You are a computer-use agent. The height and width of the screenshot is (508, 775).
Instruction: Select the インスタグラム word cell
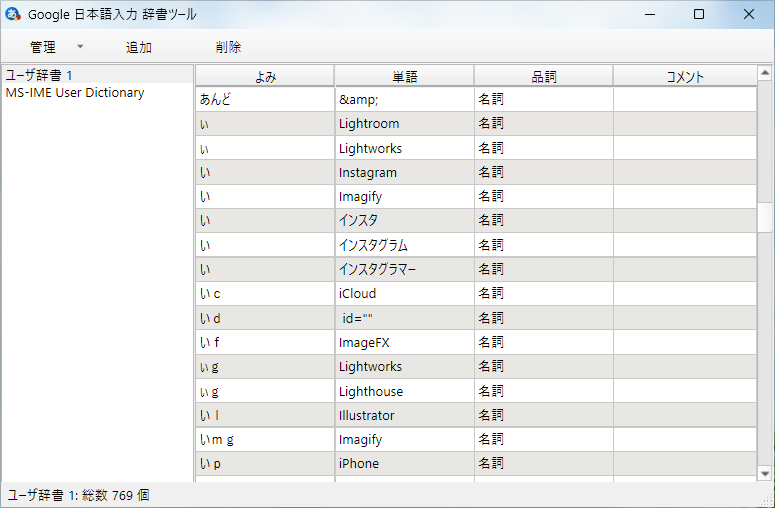pyautogui.click(x=405, y=245)
